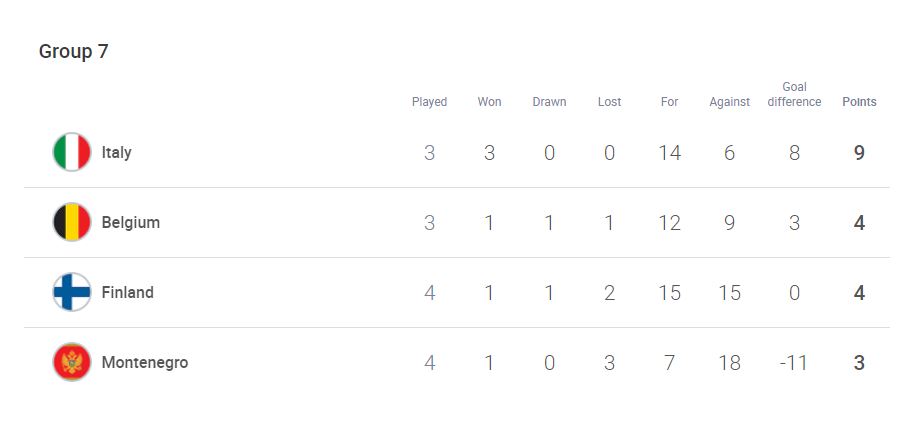Select the Montenegro team name
914x430 pixels.
click(145, 362)
